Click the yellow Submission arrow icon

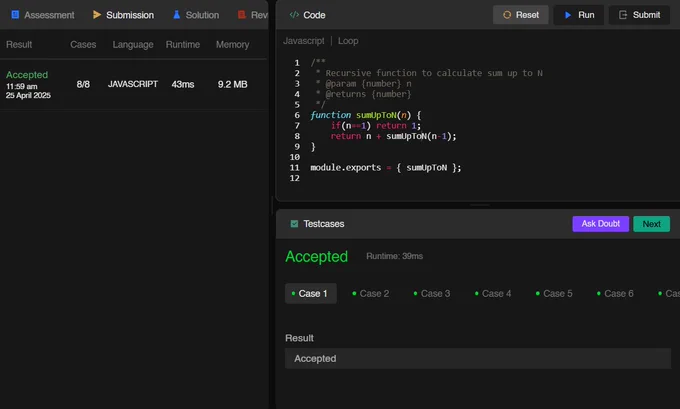pos(97,15)
